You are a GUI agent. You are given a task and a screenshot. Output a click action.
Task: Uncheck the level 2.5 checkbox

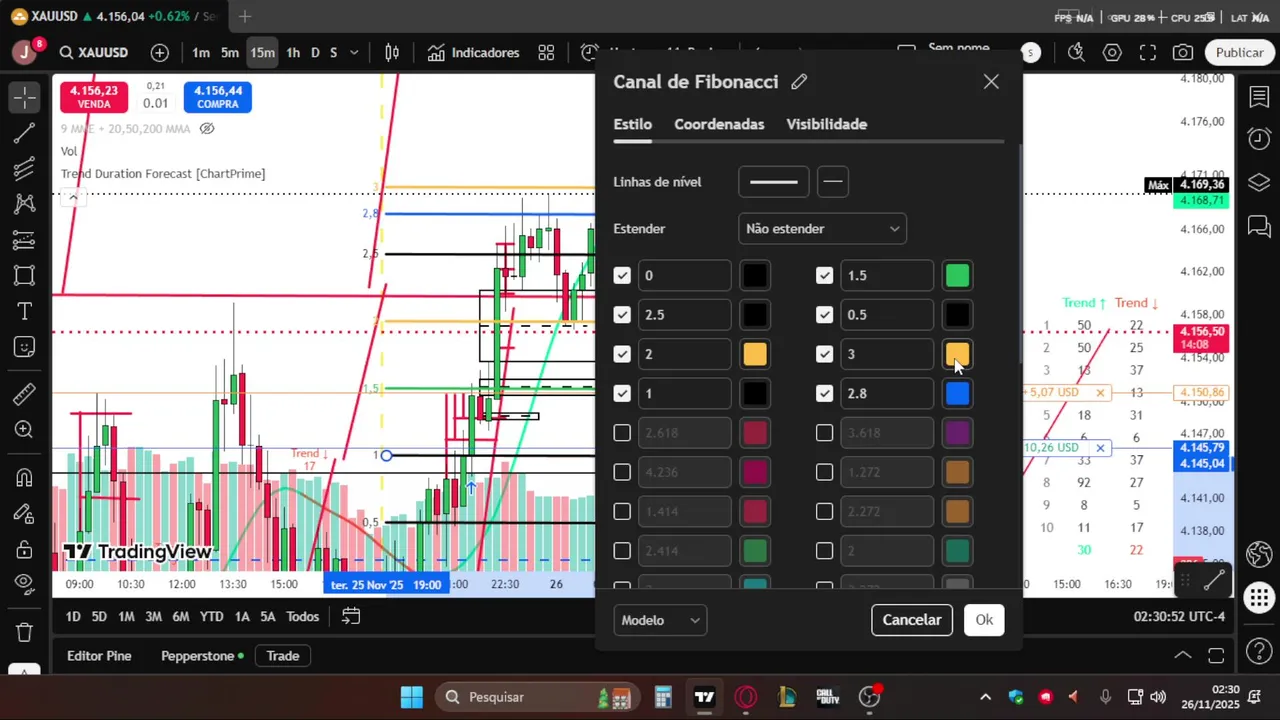(x=622, y=314)
